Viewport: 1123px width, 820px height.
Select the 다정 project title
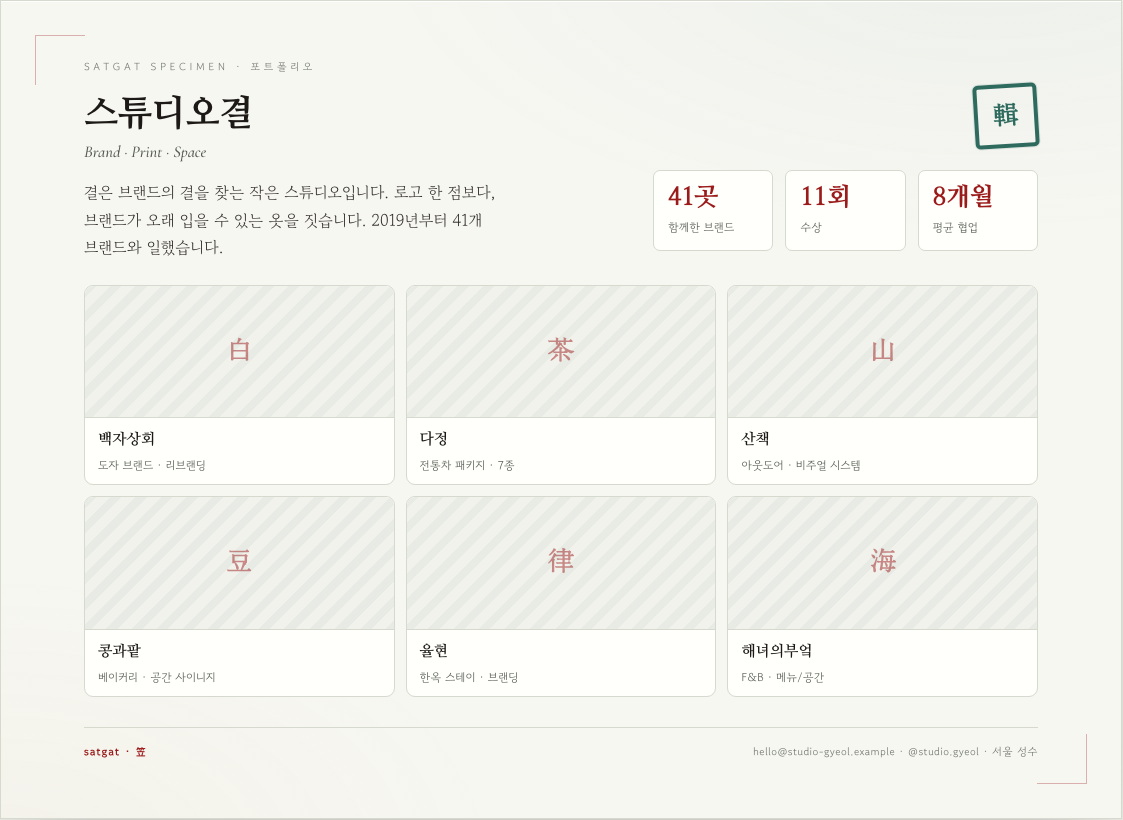coord(434,438)
